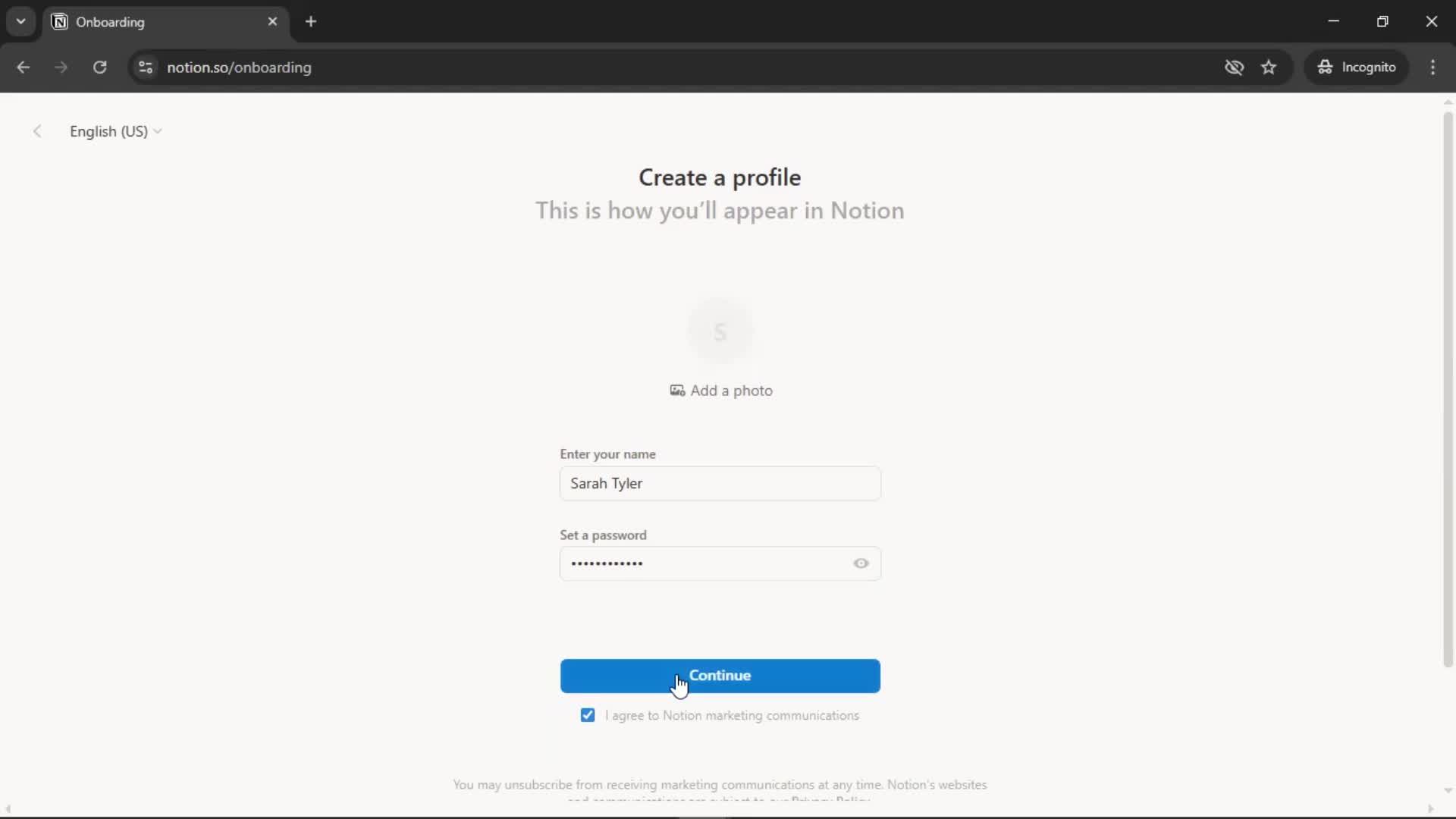Uncheck Notion marketing communications checkbox
The height and width of the screenshot is (819, 1456).
[588, 715]
